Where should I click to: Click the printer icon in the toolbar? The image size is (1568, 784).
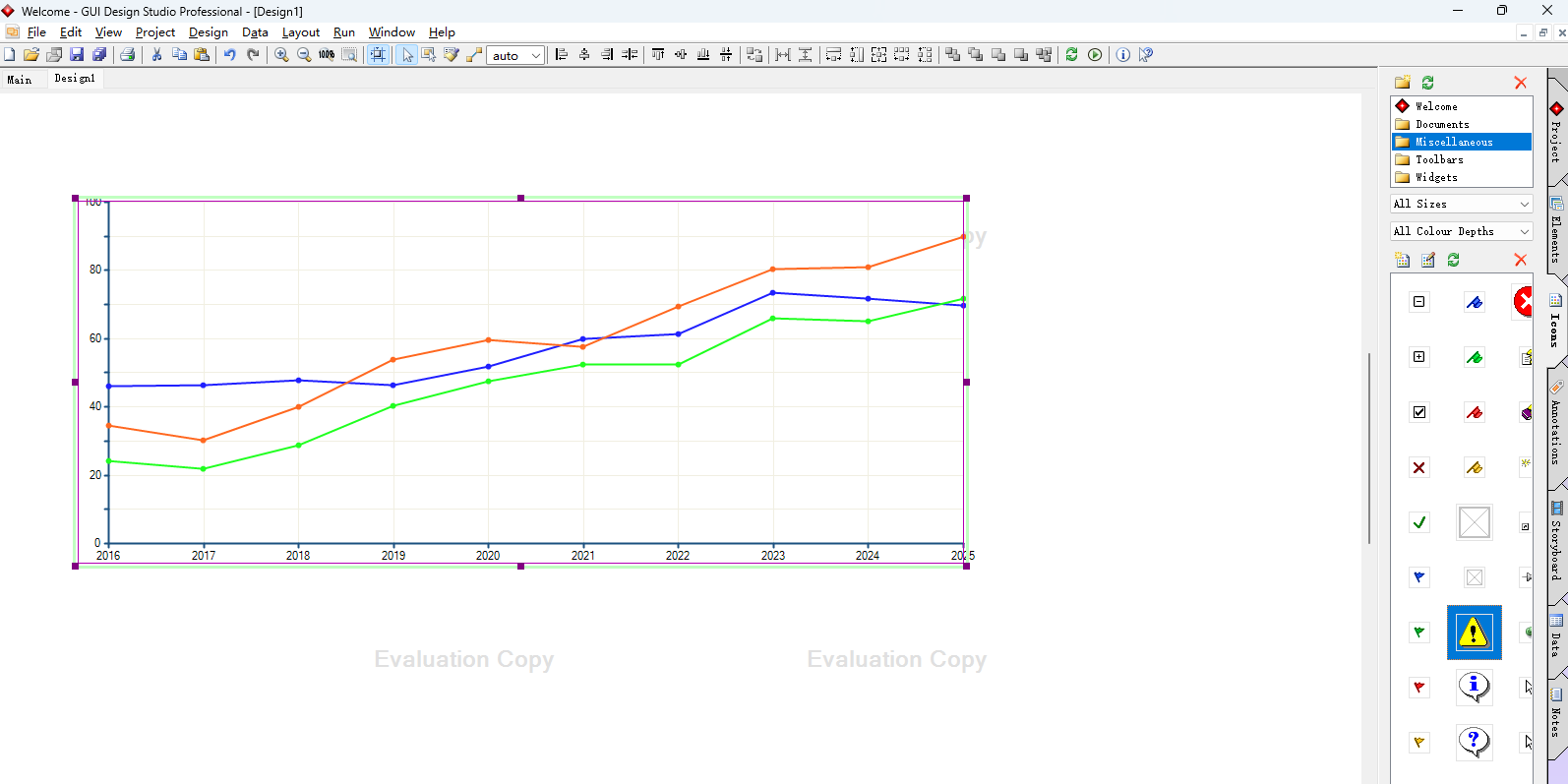pos(127,55)
